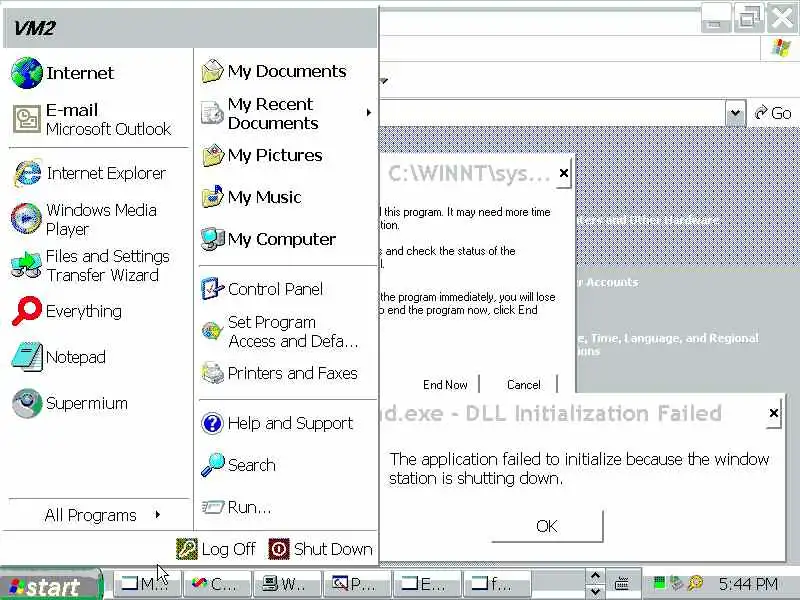The width and height of the screenshot is (800, 600).
Task: Launch E-mail Microsoft Outlook icon
Action: coord(27,119)
